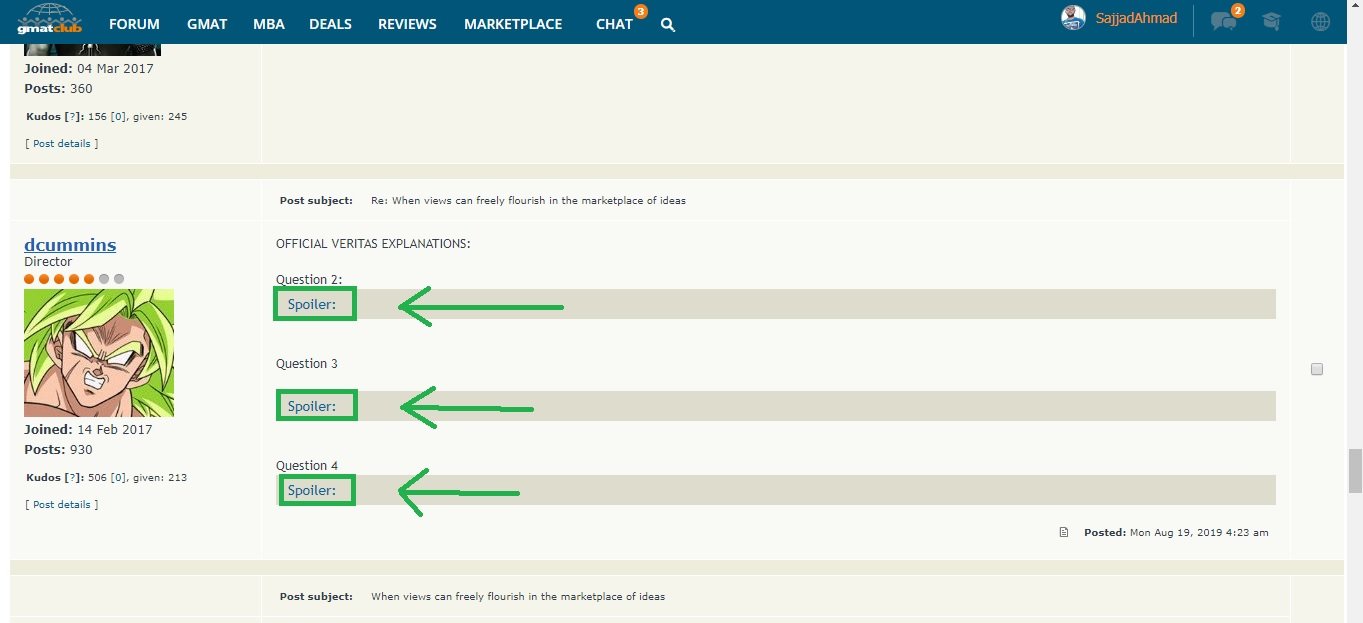Click the graduation cap icon
1363x623 pixels.
(1271, 21)
